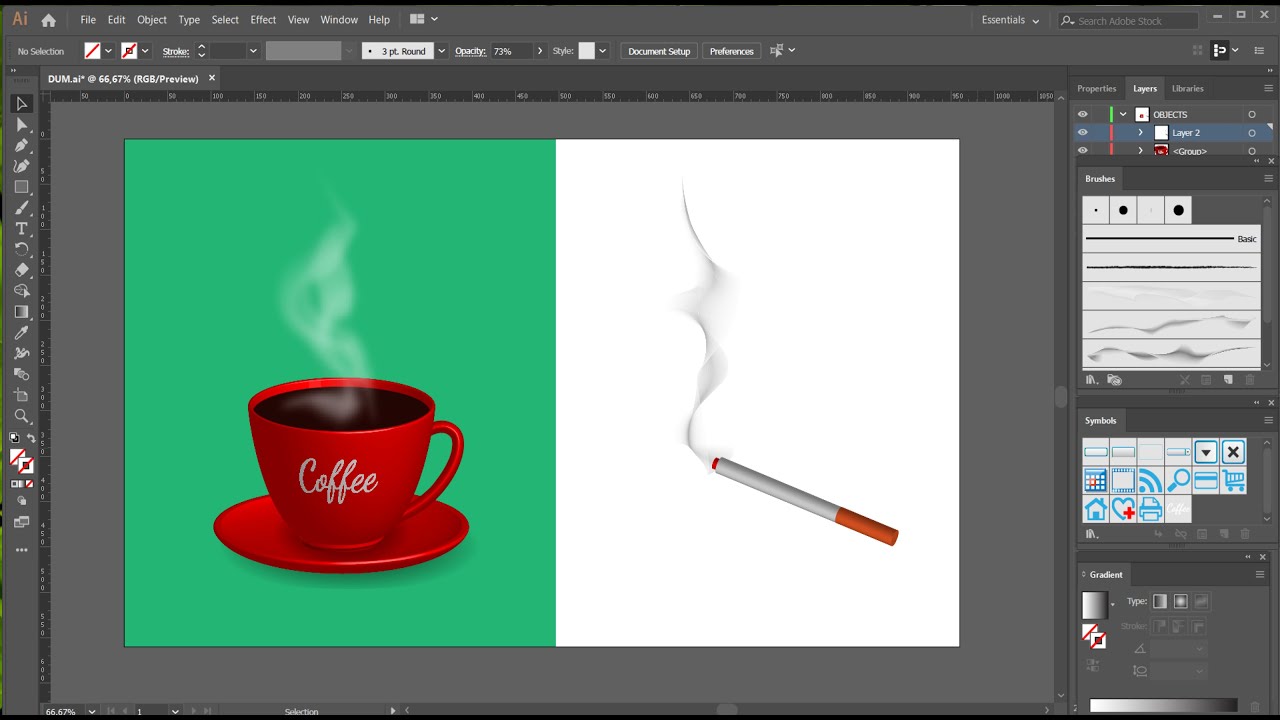
Task: Choose Radial gradient type
Action: pos(1181,601)
